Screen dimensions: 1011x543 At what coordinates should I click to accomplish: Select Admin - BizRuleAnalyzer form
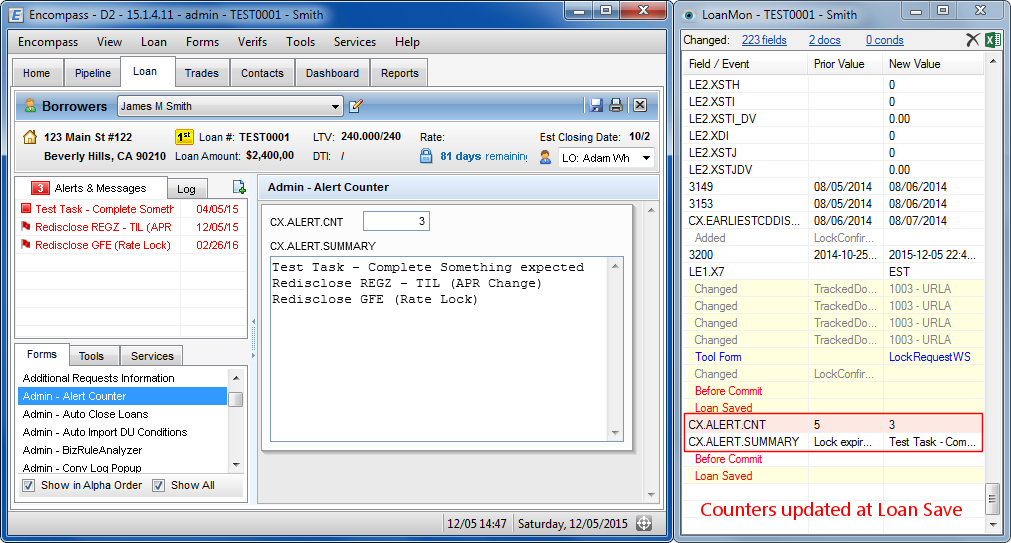coord(82,450)
